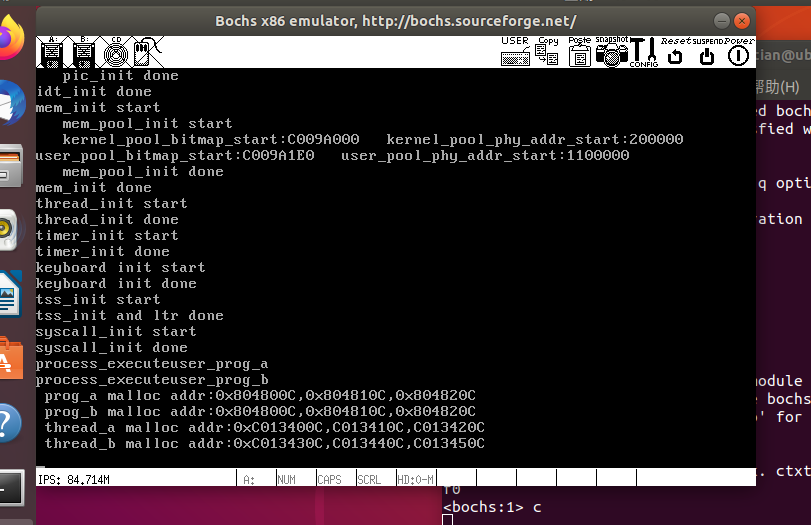Click the Paste clipboard icon
This screenshot has width=811, height=525.
[579, 52]
